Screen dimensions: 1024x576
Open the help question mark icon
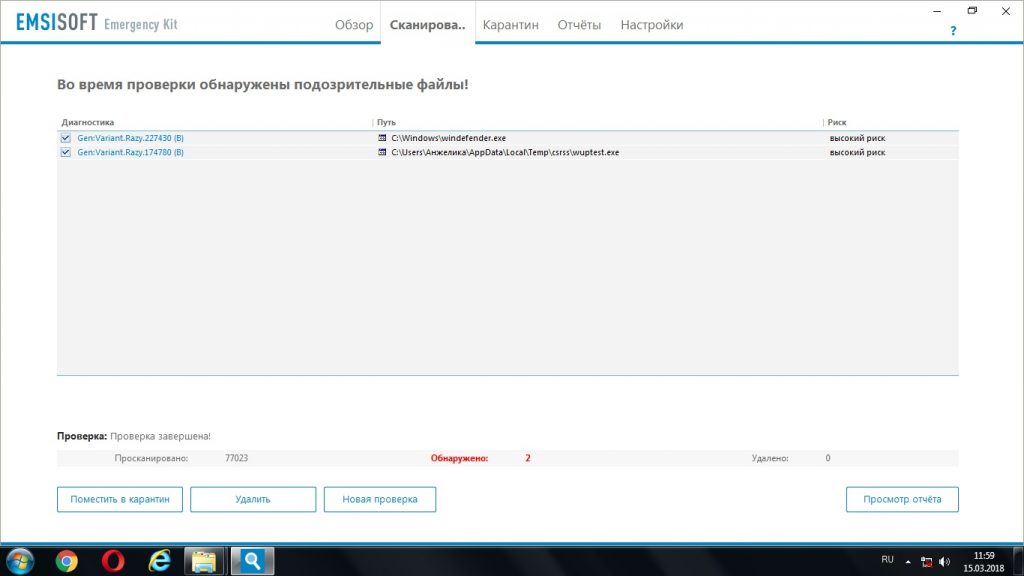[953, 31]
